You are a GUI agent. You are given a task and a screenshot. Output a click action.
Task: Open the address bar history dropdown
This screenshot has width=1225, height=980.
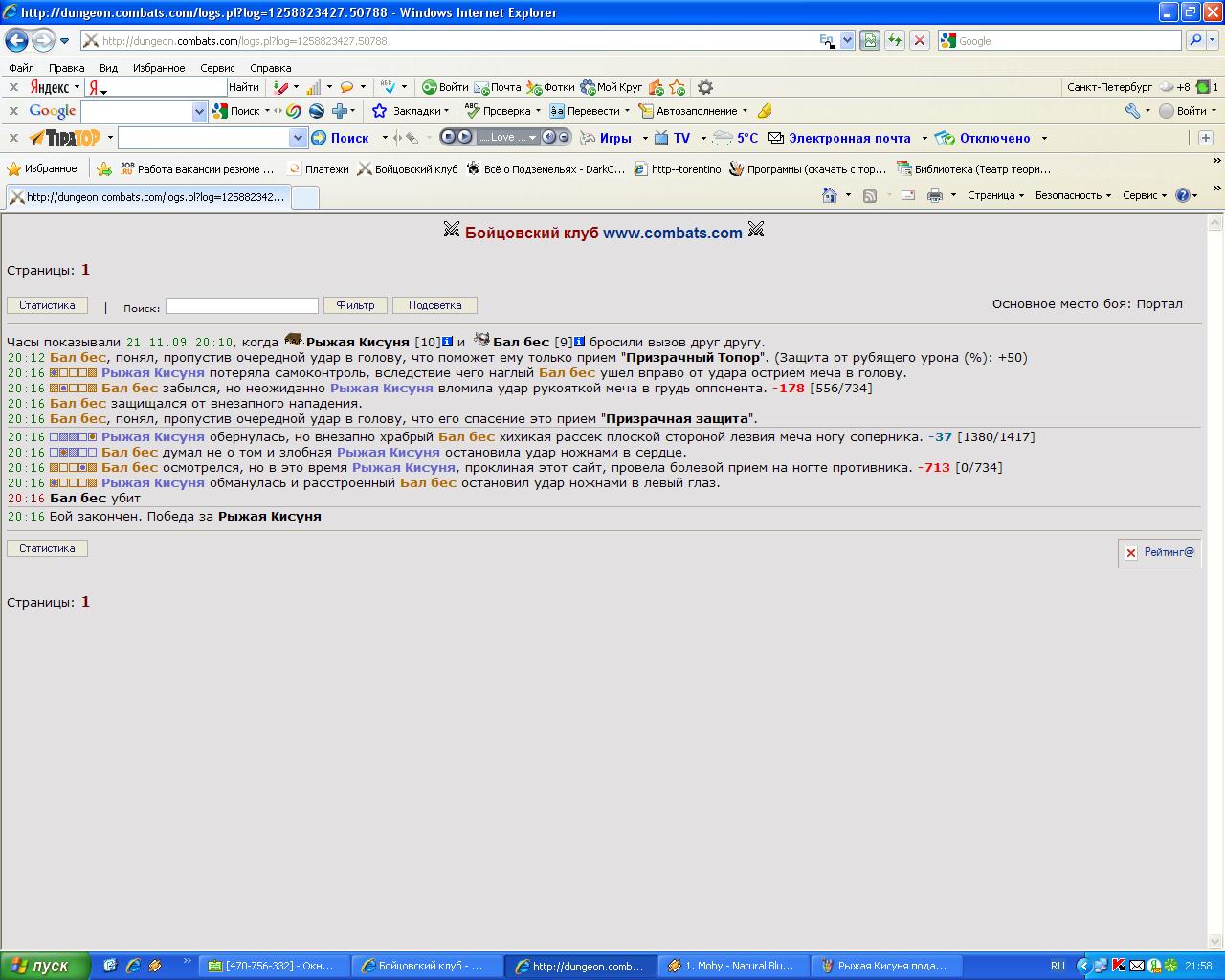pyautogui.click(x=847, y=40)
